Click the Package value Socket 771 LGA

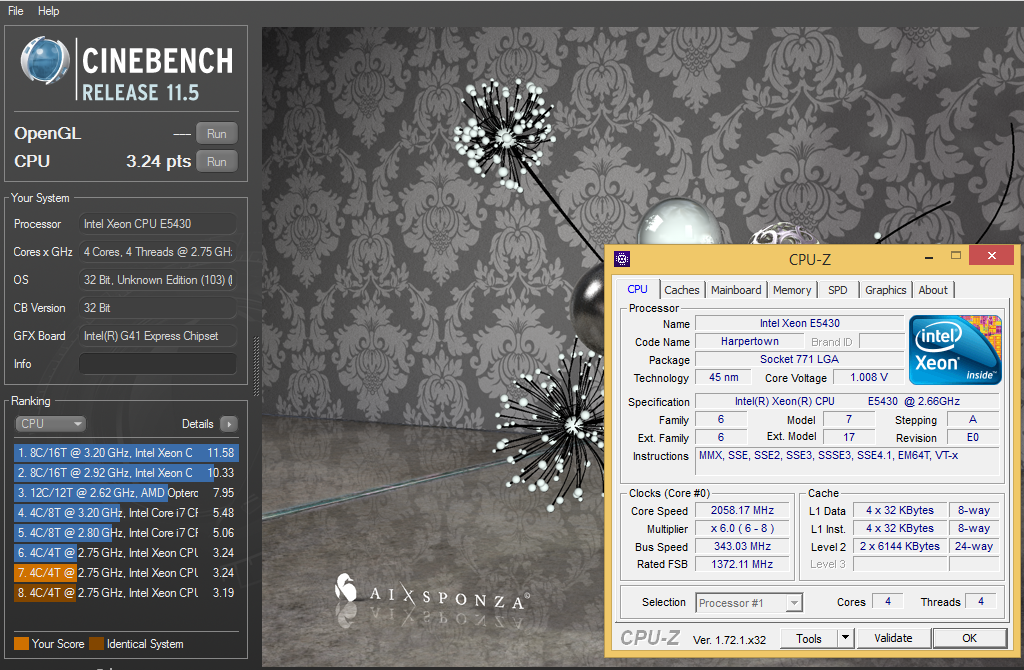pos(799,359)
